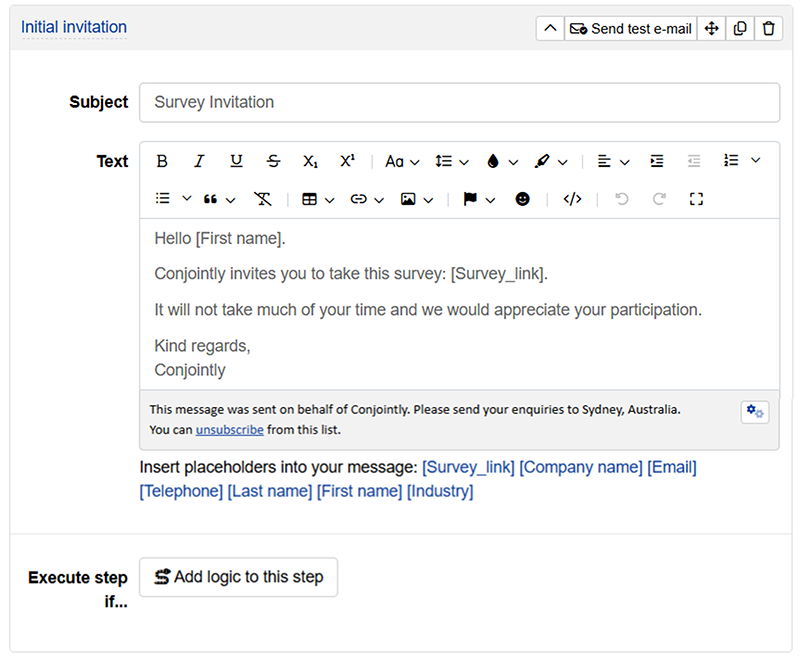The image size is (800, 658).
Task: Collapse the Initial invitation panel
Action: click(x=550, y=28)
